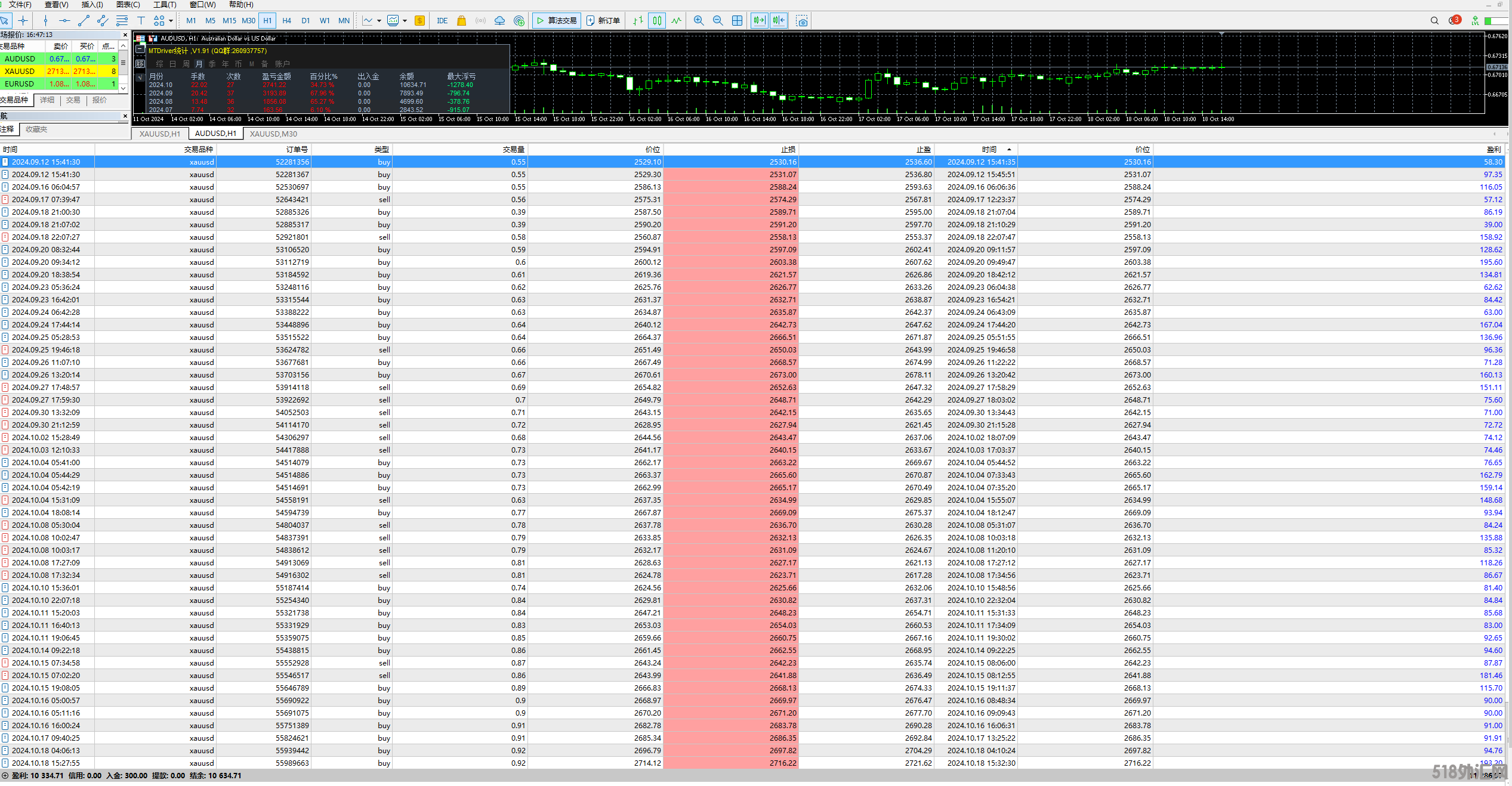Screen dimensions: 1512x786
Task: Select the text label tool
Action: [x=141, y=20]
